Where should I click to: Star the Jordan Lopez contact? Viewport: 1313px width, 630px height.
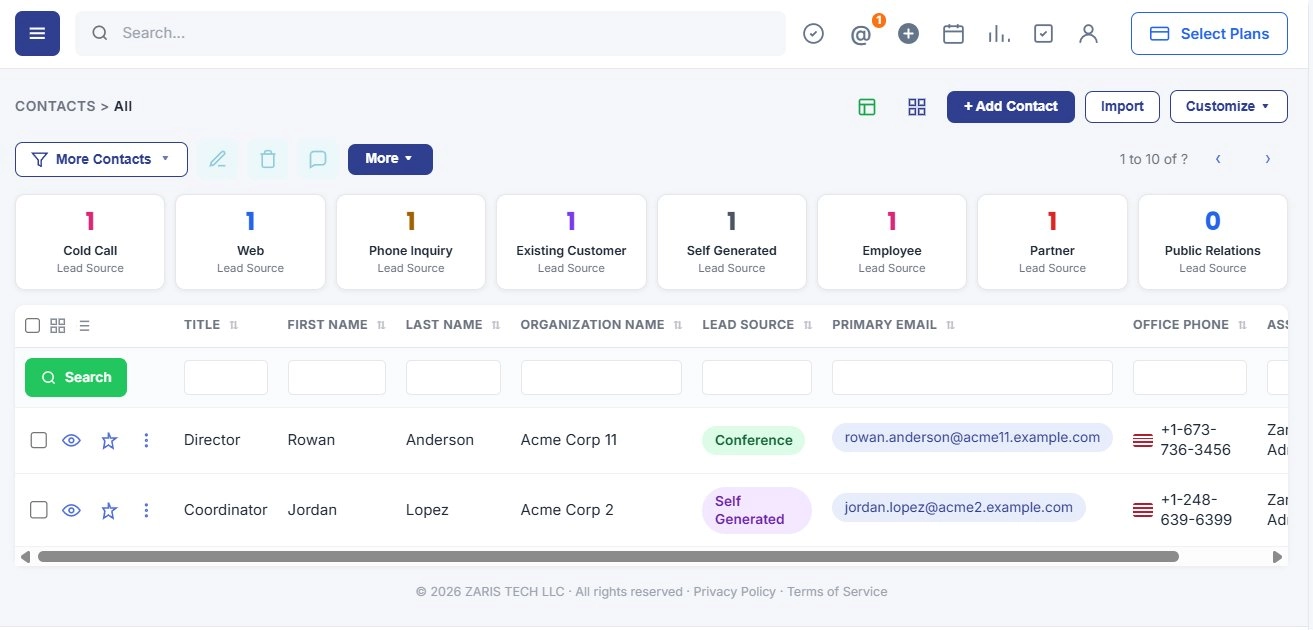[x=109, y=510]
